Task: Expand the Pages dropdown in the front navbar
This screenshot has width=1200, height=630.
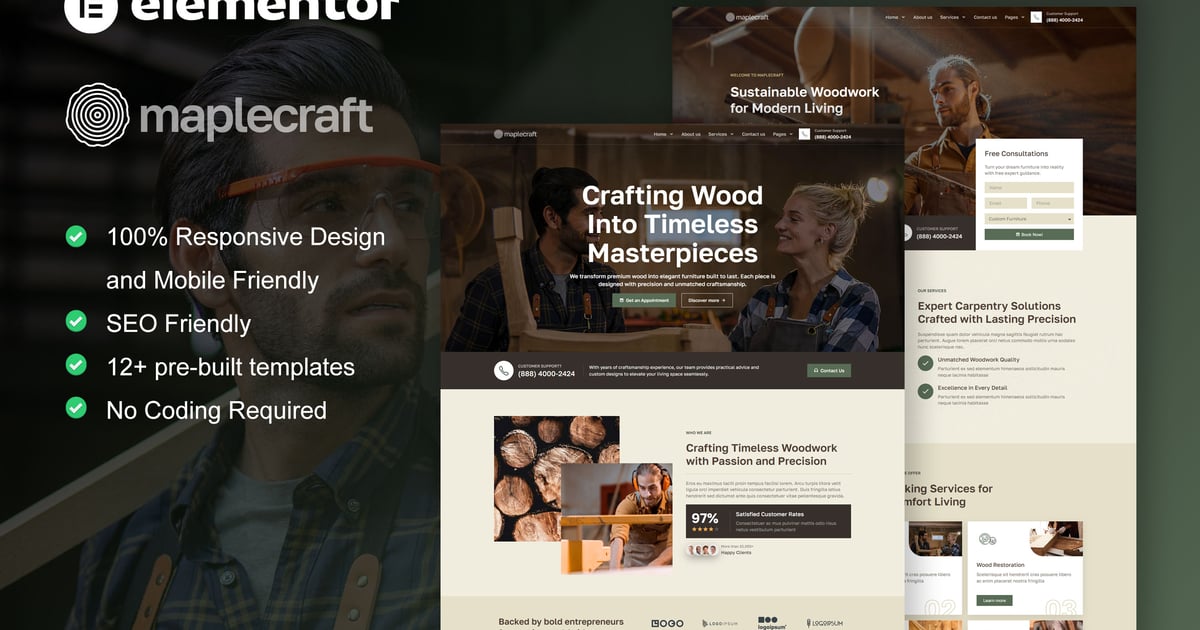Action: [x=782, y=134]
